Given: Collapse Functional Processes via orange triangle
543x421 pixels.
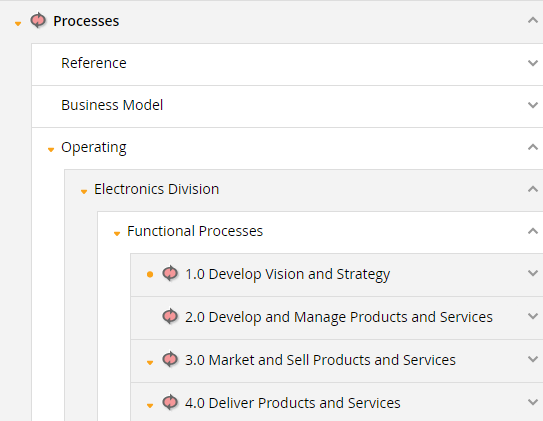Looking at the screenshot, I should 117,234.
